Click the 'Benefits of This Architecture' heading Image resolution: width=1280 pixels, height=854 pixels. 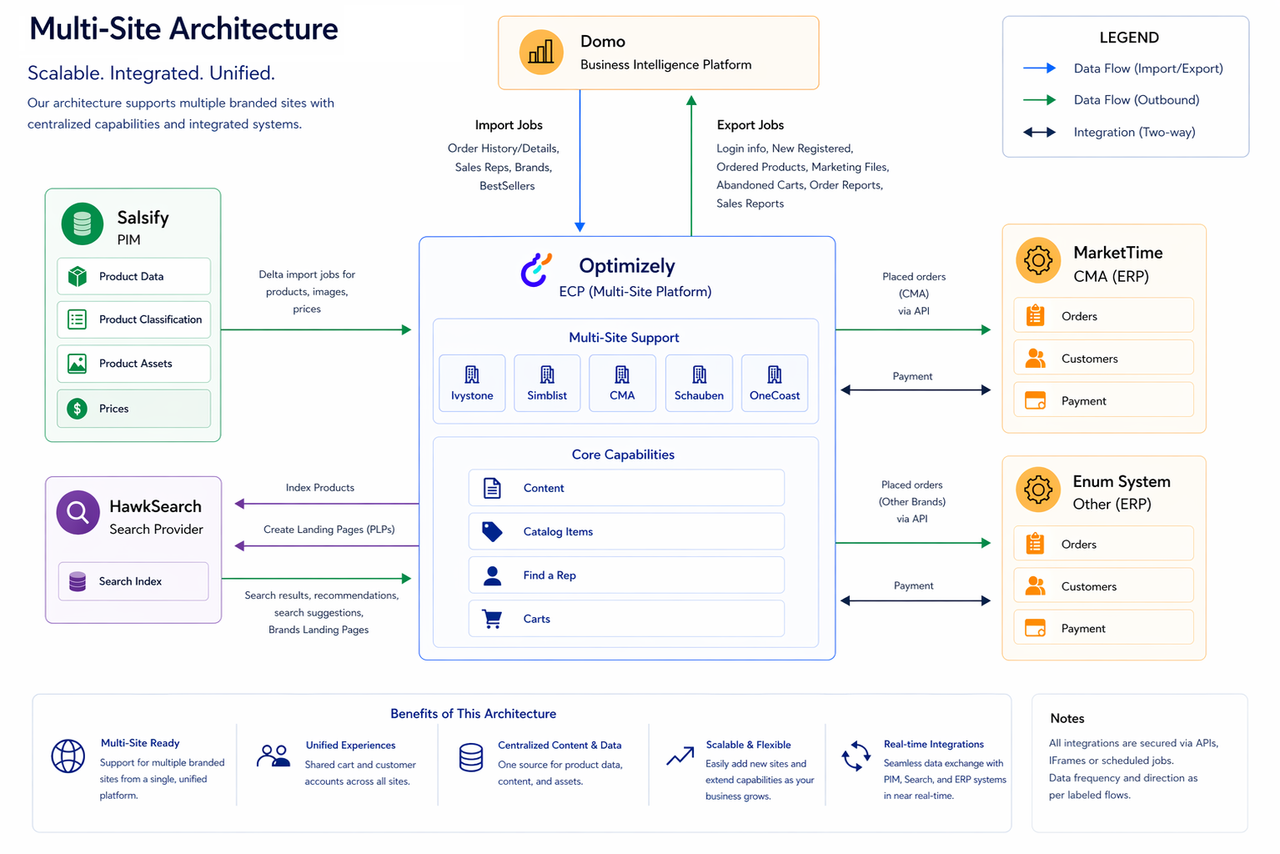pos(473,714)
